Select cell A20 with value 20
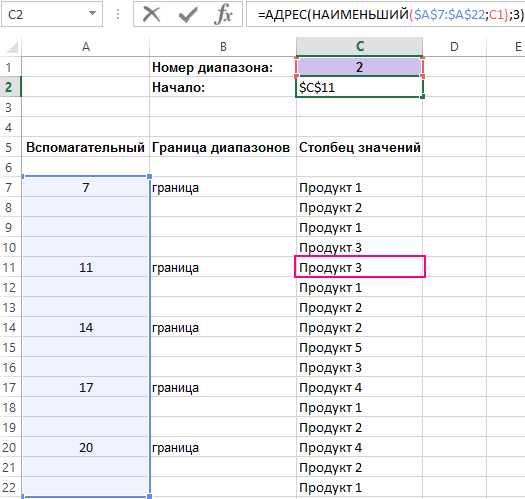Viewport: 525px width, 499px height. point(86,447)
